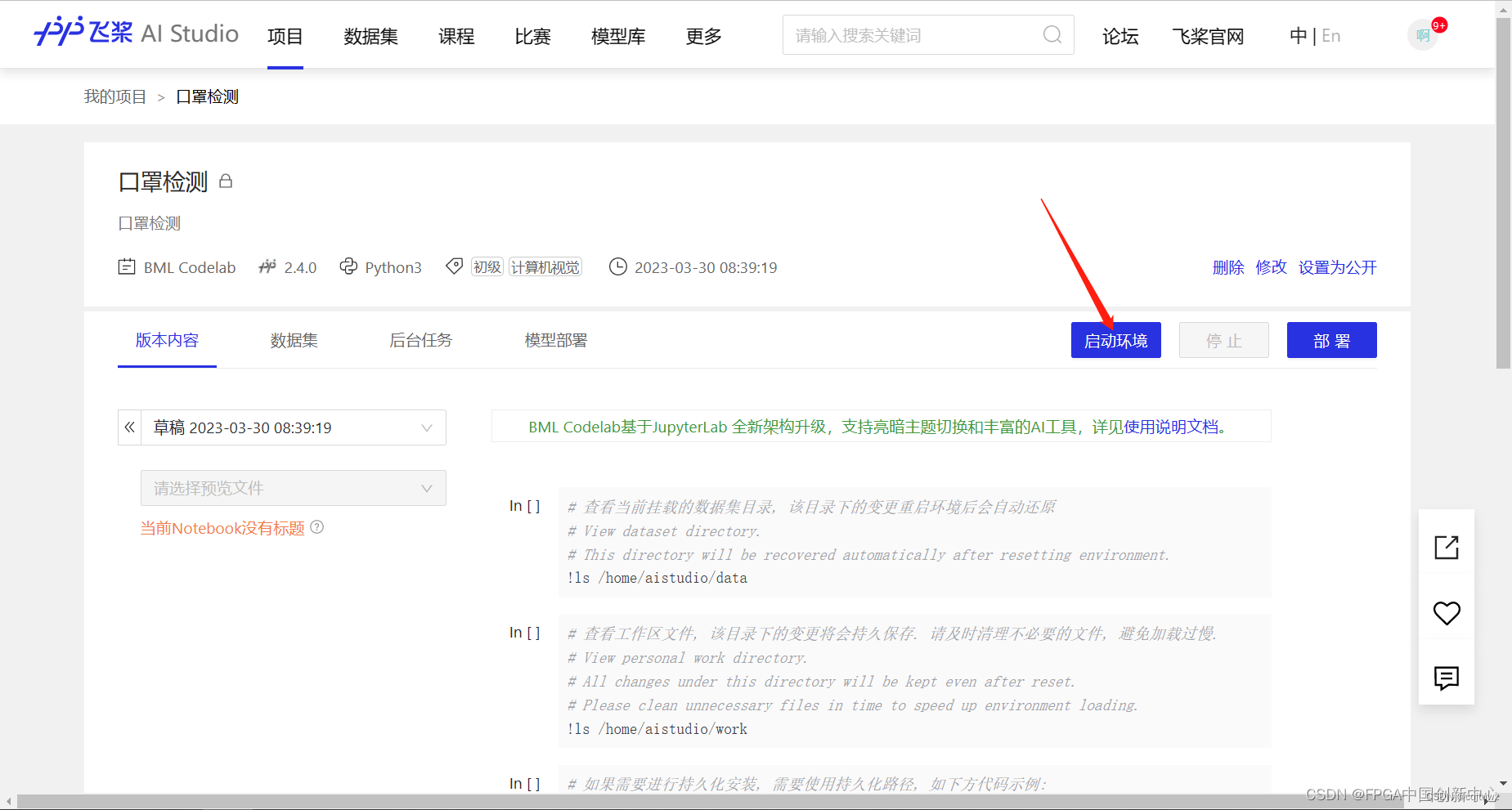
Task: Open the 模型库 menu
Action: tap(618, 36)
